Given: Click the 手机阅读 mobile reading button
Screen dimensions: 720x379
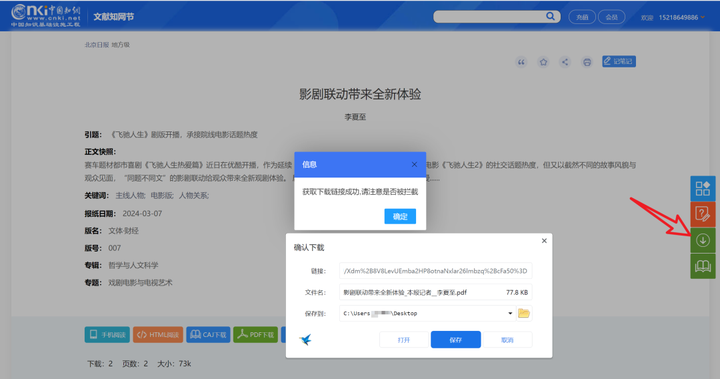Looking at the screenshot, I should click(107, 335).
